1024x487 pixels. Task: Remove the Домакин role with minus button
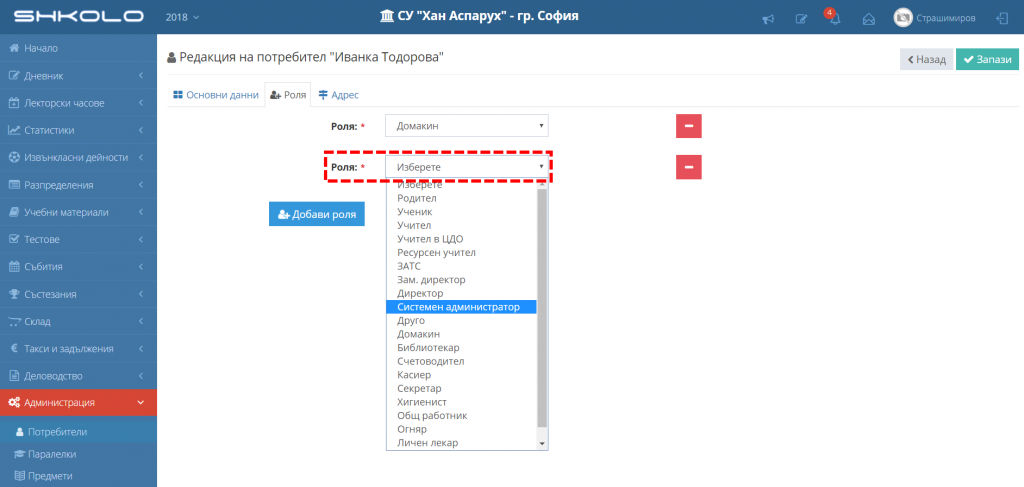click(x=688, y=125)
